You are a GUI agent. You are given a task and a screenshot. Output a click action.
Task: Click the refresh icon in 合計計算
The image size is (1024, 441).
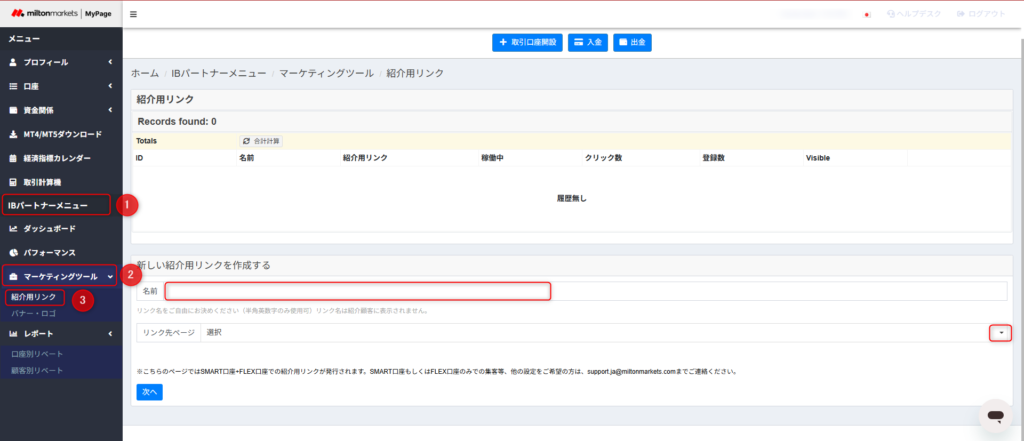click(x=247, y=141)
